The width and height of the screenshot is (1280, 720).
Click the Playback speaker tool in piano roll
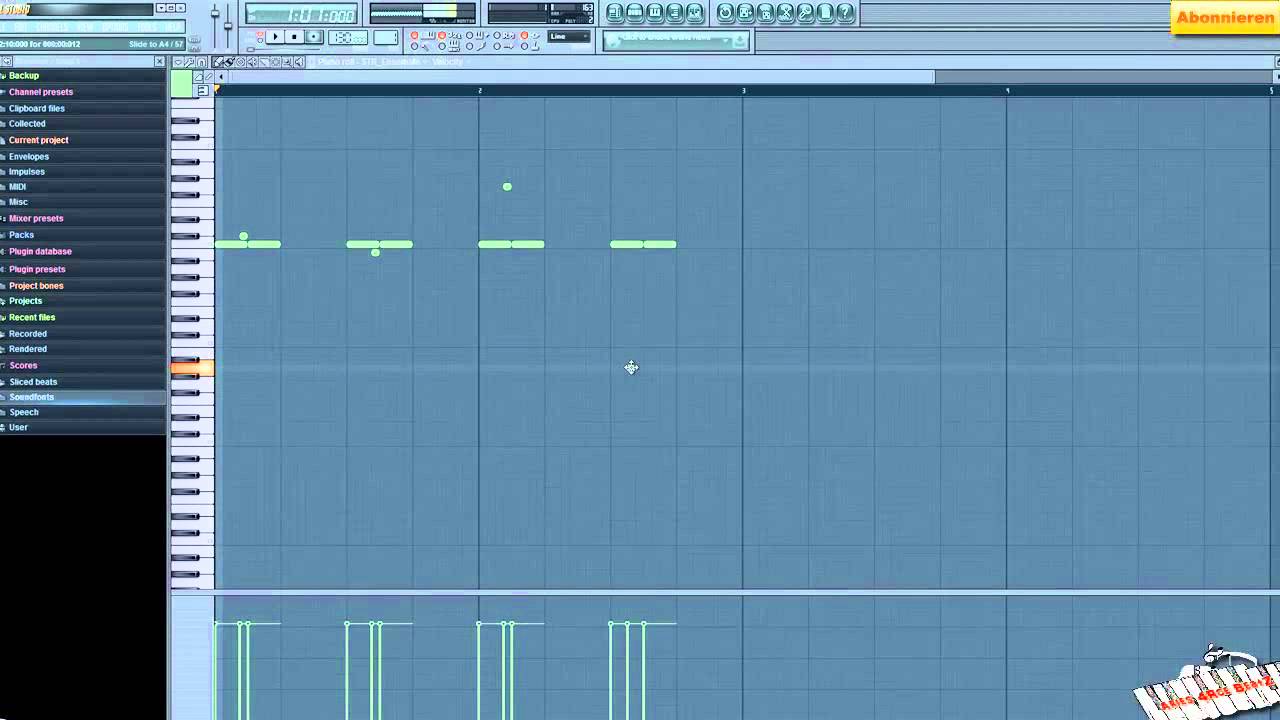(x=298, y=62)
